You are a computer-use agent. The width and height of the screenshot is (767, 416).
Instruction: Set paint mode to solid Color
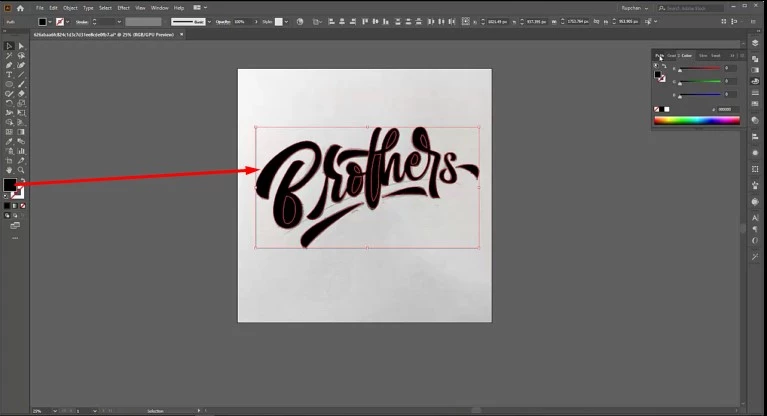[x=7, y=206]
